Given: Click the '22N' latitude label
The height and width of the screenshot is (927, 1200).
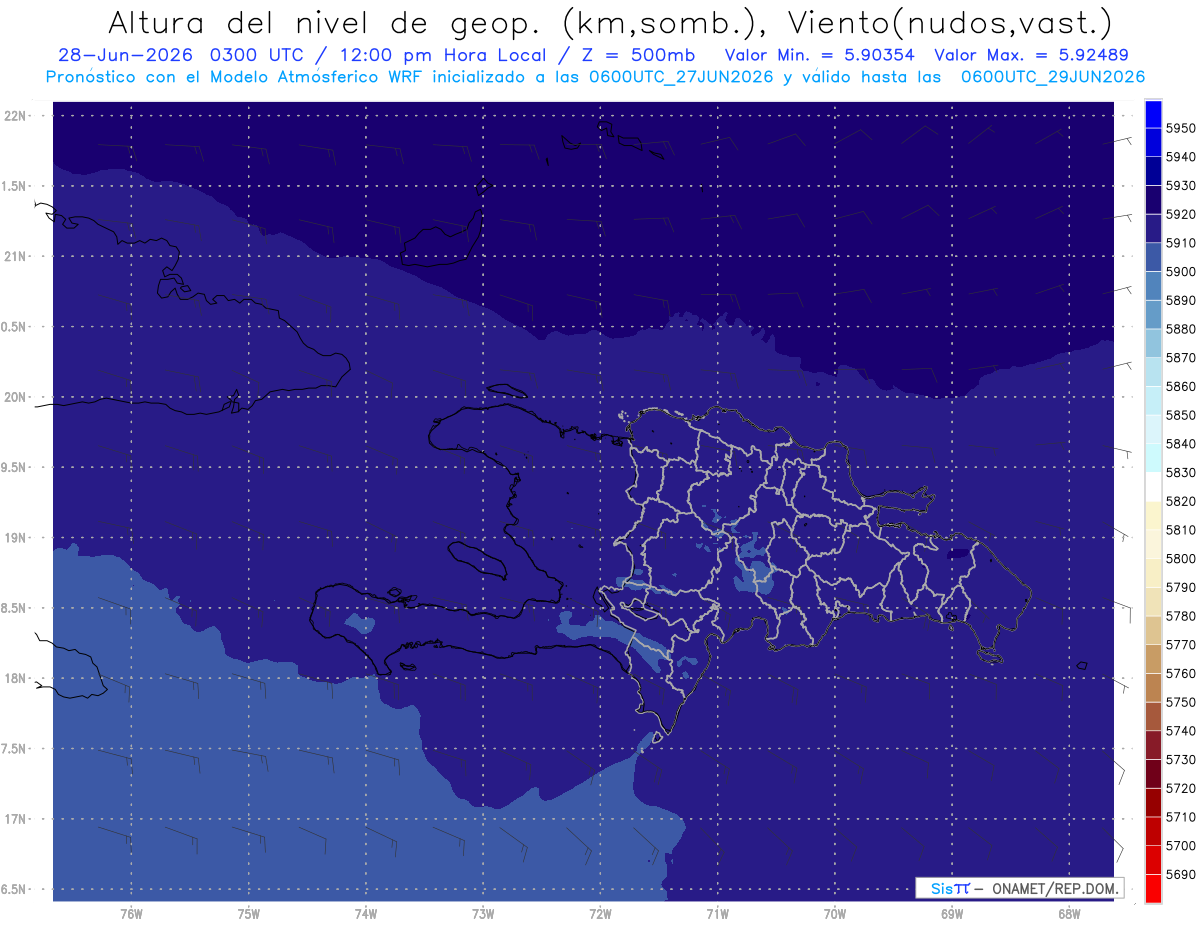Looking at the screenshot, I should (x=17, y=116).
